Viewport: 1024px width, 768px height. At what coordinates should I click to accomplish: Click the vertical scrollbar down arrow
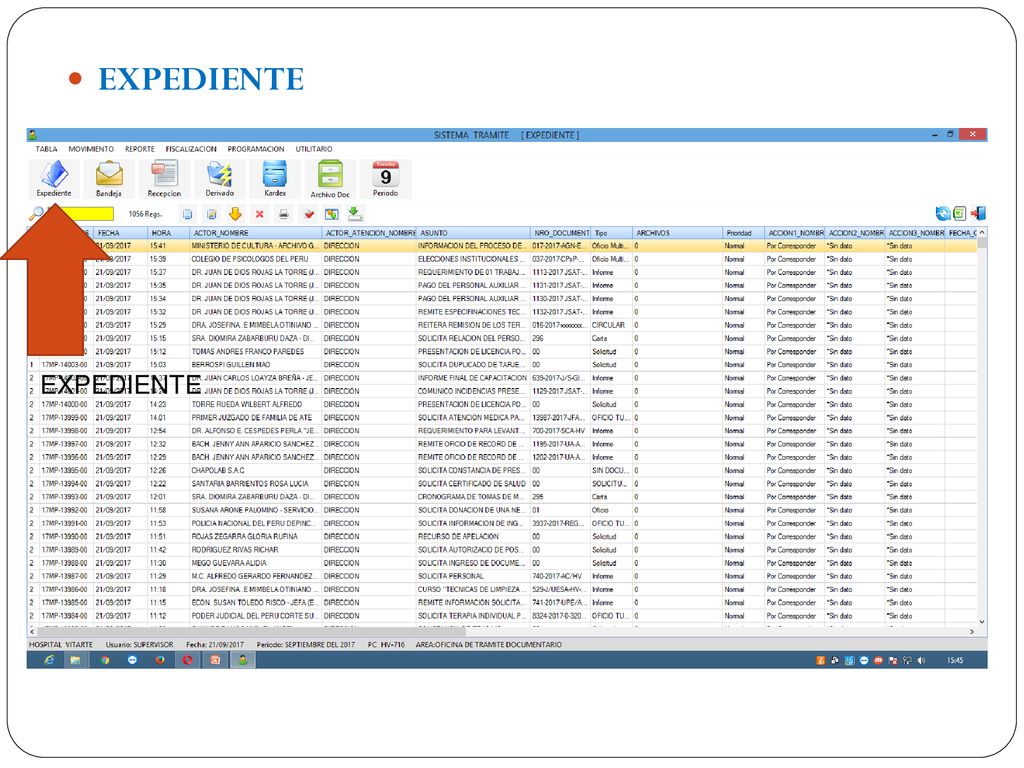tap(982, 622)
